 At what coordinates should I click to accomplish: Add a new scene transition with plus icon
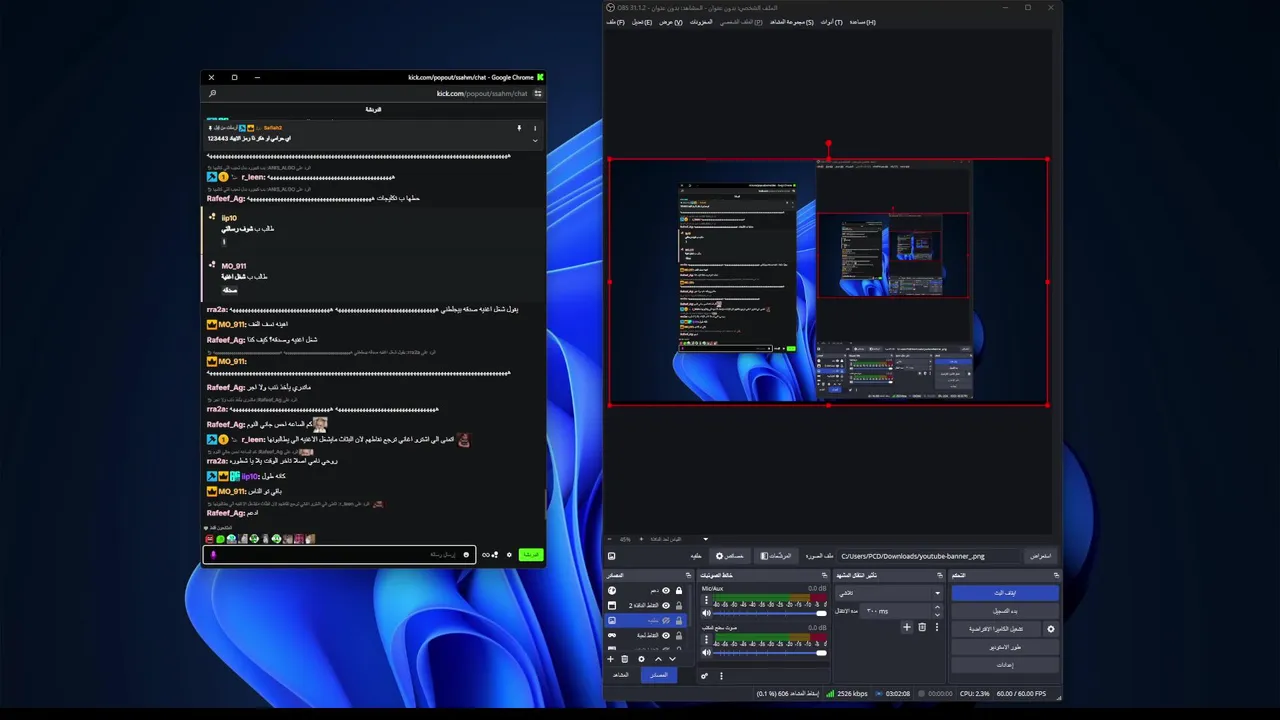point(907,627)
